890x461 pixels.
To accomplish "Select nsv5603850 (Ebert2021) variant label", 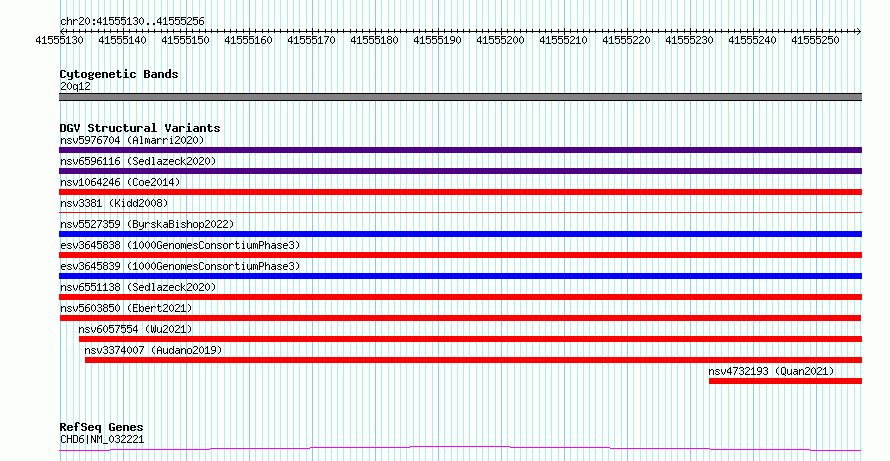I will point(126,308).
